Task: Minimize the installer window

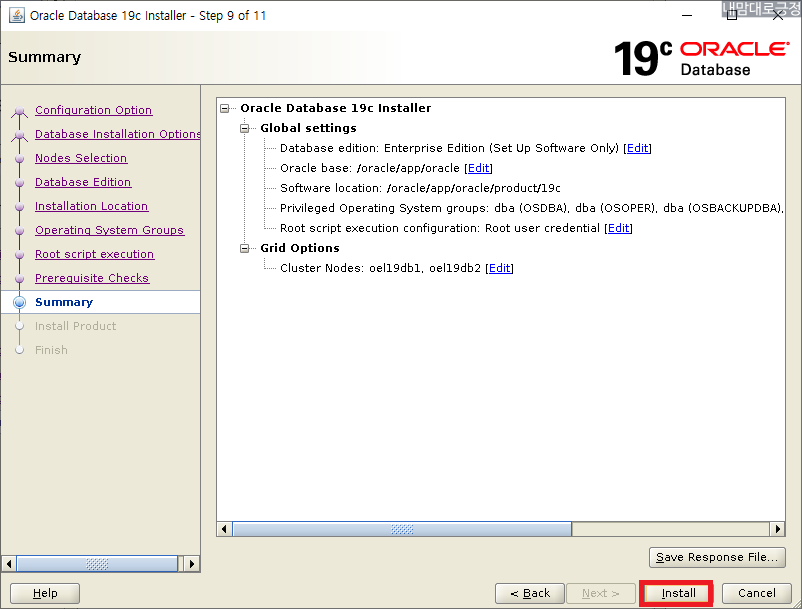Action: point(687,16)
